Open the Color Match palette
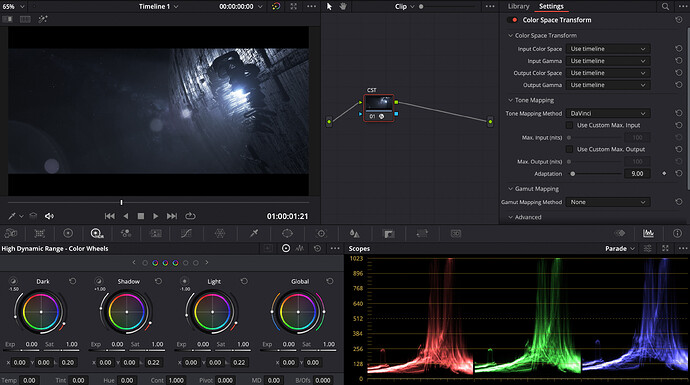Viewport: 690px width, 385px height. pos(40,233)
